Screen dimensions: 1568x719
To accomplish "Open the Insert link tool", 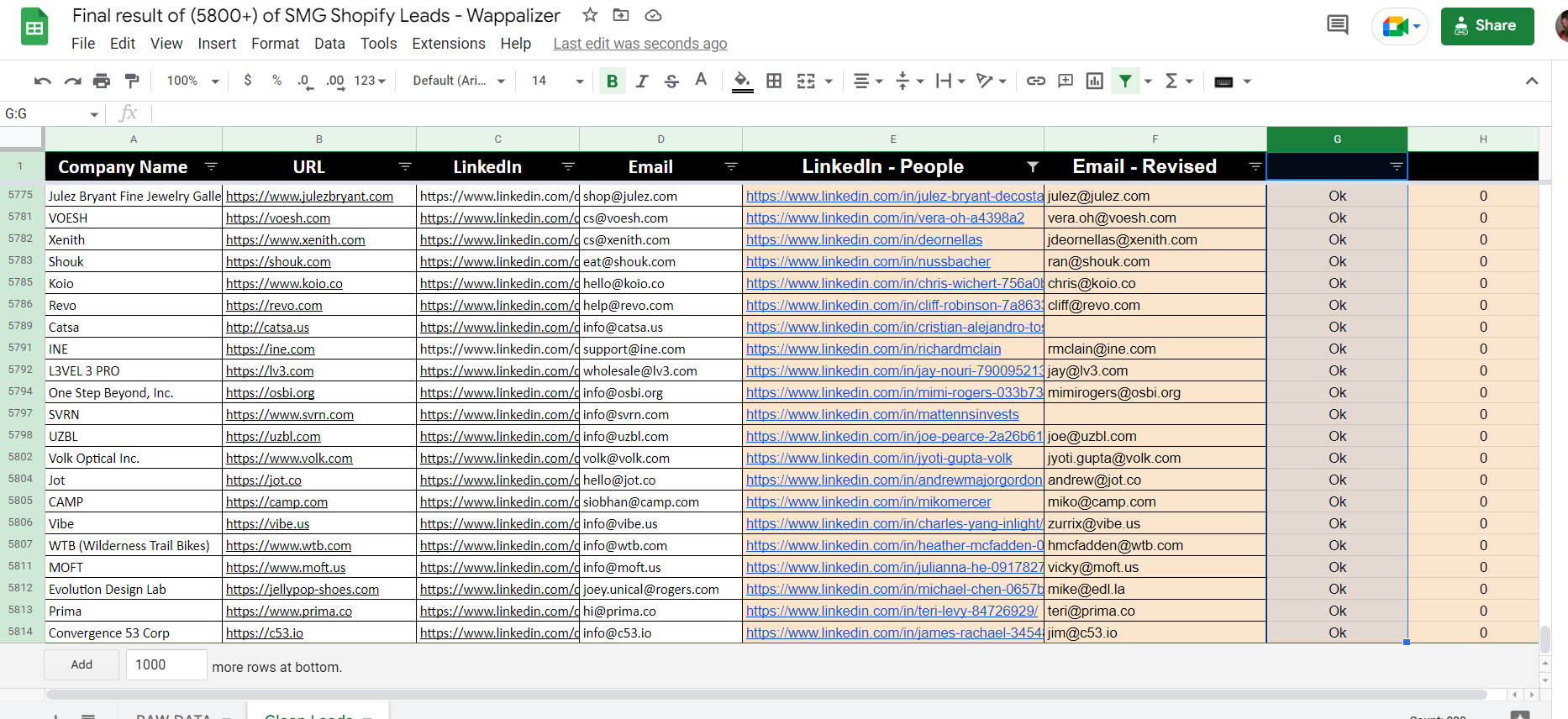I will (x=1036, y=81).
